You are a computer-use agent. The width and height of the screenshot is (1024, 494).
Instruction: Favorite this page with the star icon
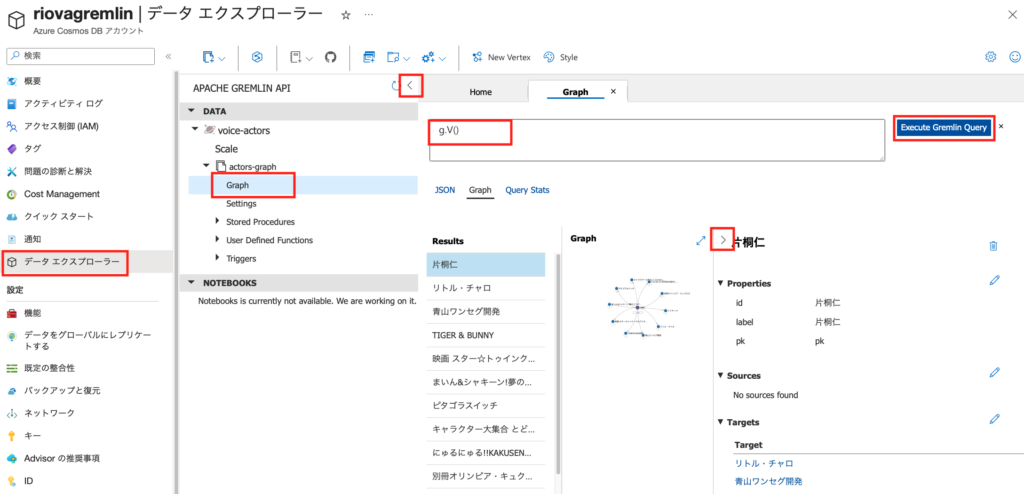346,16
